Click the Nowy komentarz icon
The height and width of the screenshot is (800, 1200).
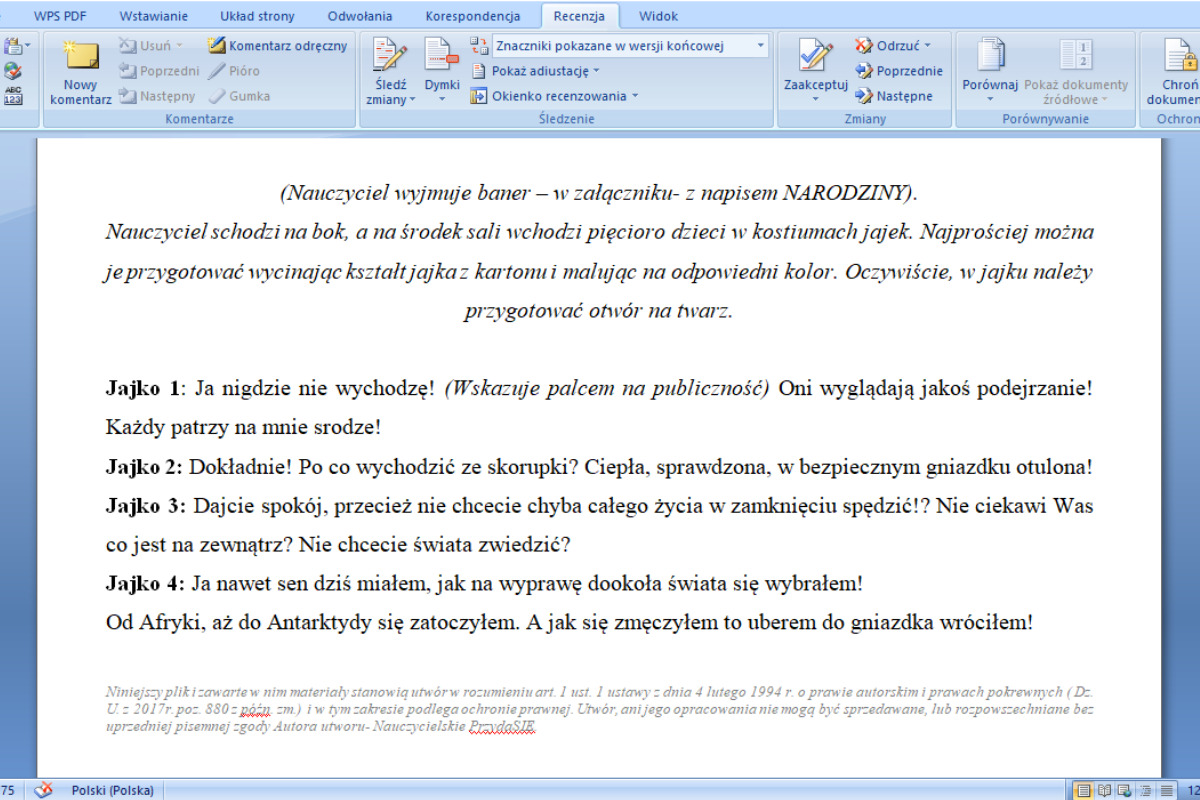tap(80, 58)
